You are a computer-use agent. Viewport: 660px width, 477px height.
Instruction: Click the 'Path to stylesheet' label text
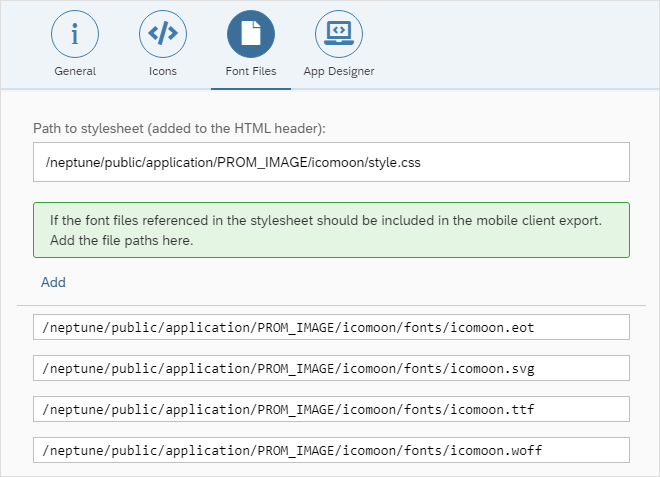(179, 128)
